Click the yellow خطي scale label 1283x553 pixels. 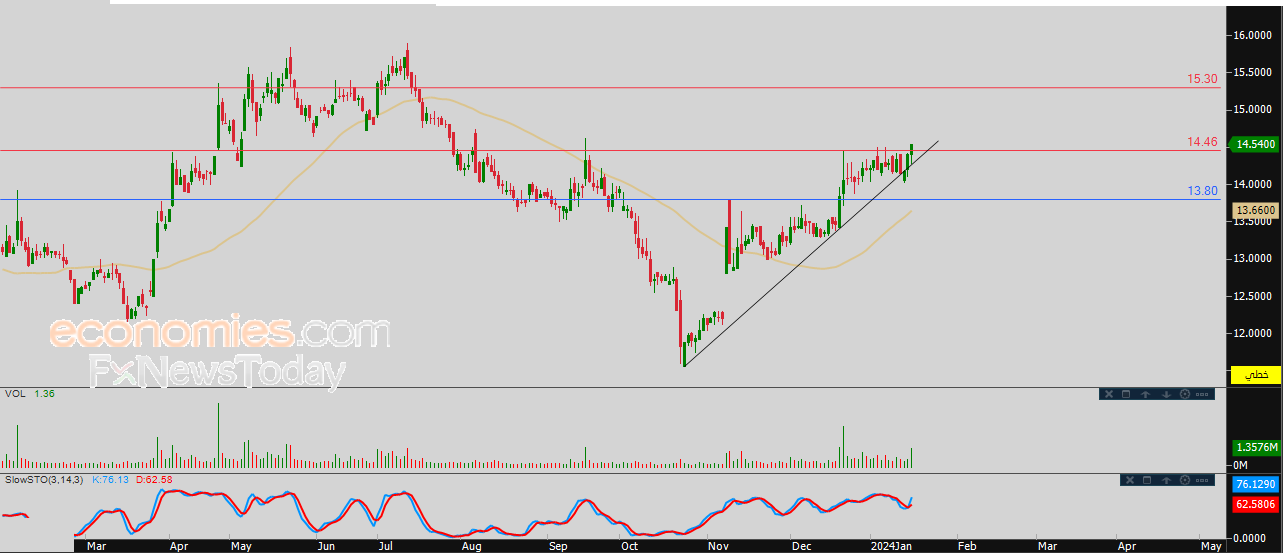click(x=1256, y=374)
